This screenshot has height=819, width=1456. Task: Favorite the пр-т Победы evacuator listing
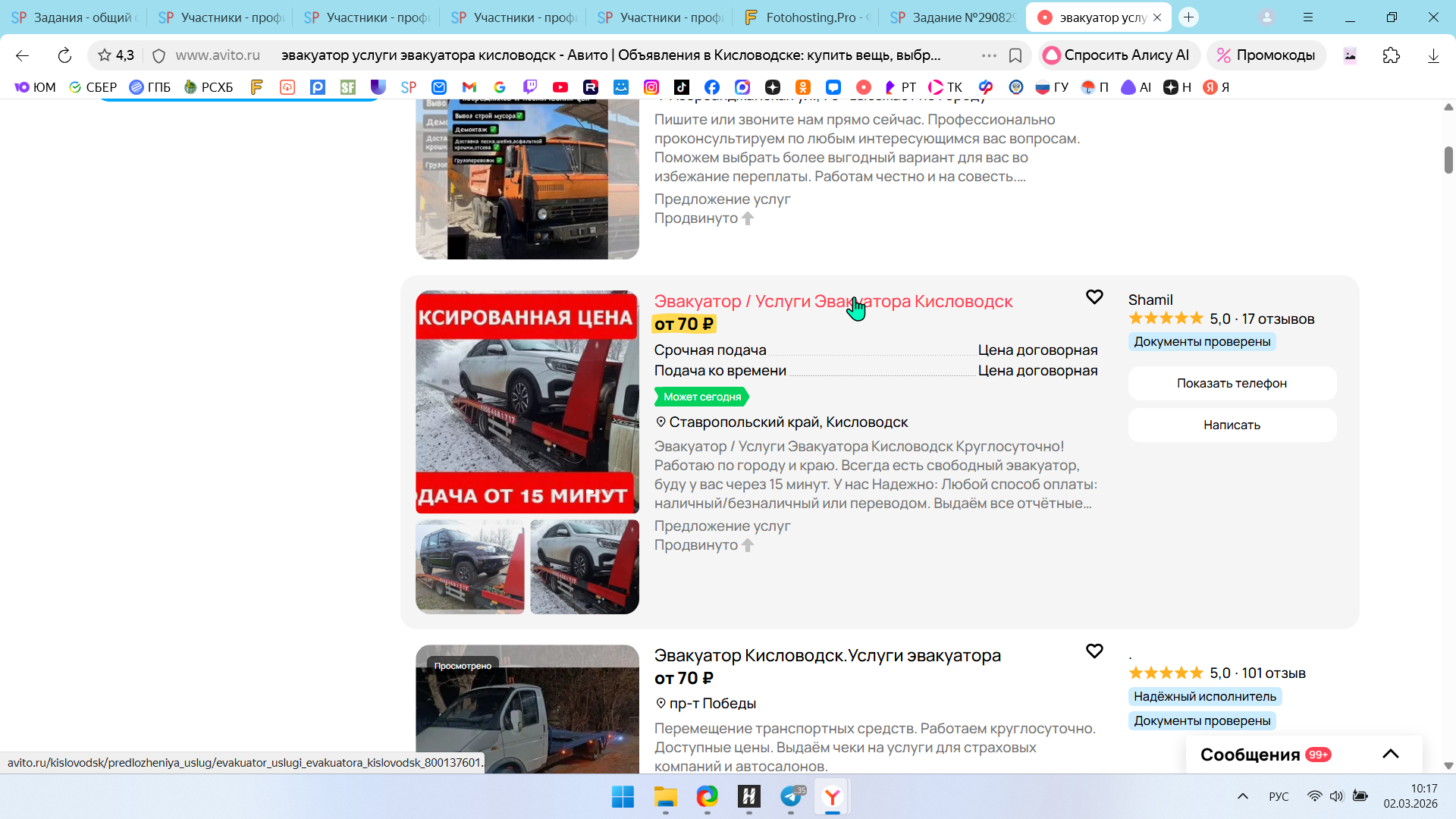[1094, 651]
